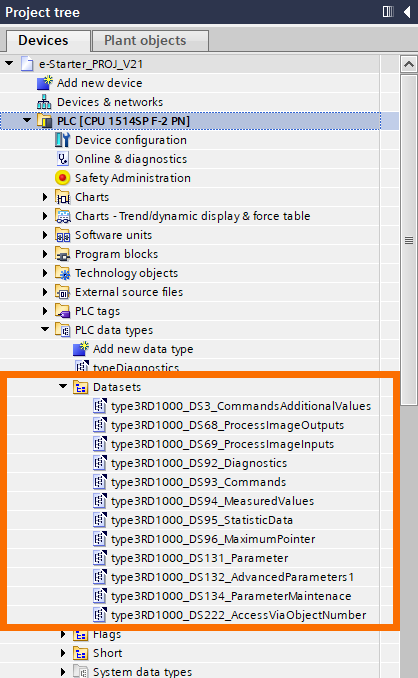The width and height of the screenshot is (418, 678).
Task: Open Add new data type
Action: (143, 349)
